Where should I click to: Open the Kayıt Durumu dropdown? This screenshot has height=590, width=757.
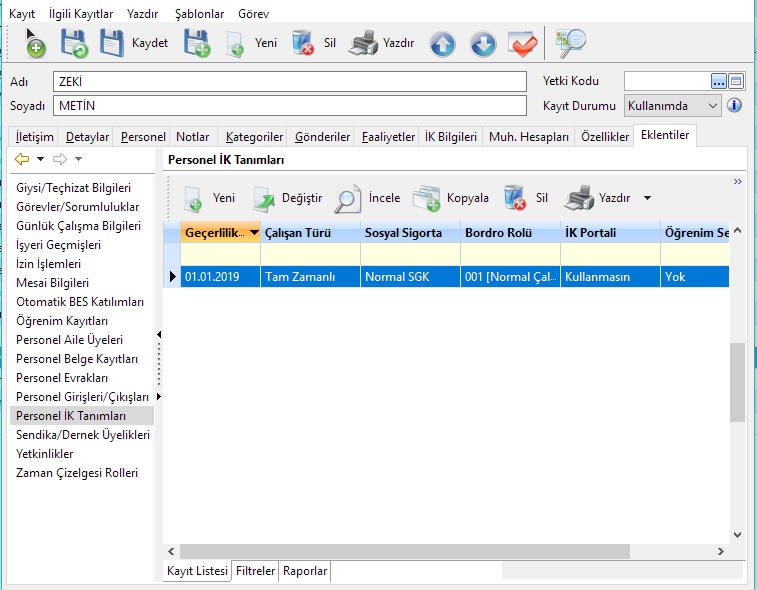(713, 105)
